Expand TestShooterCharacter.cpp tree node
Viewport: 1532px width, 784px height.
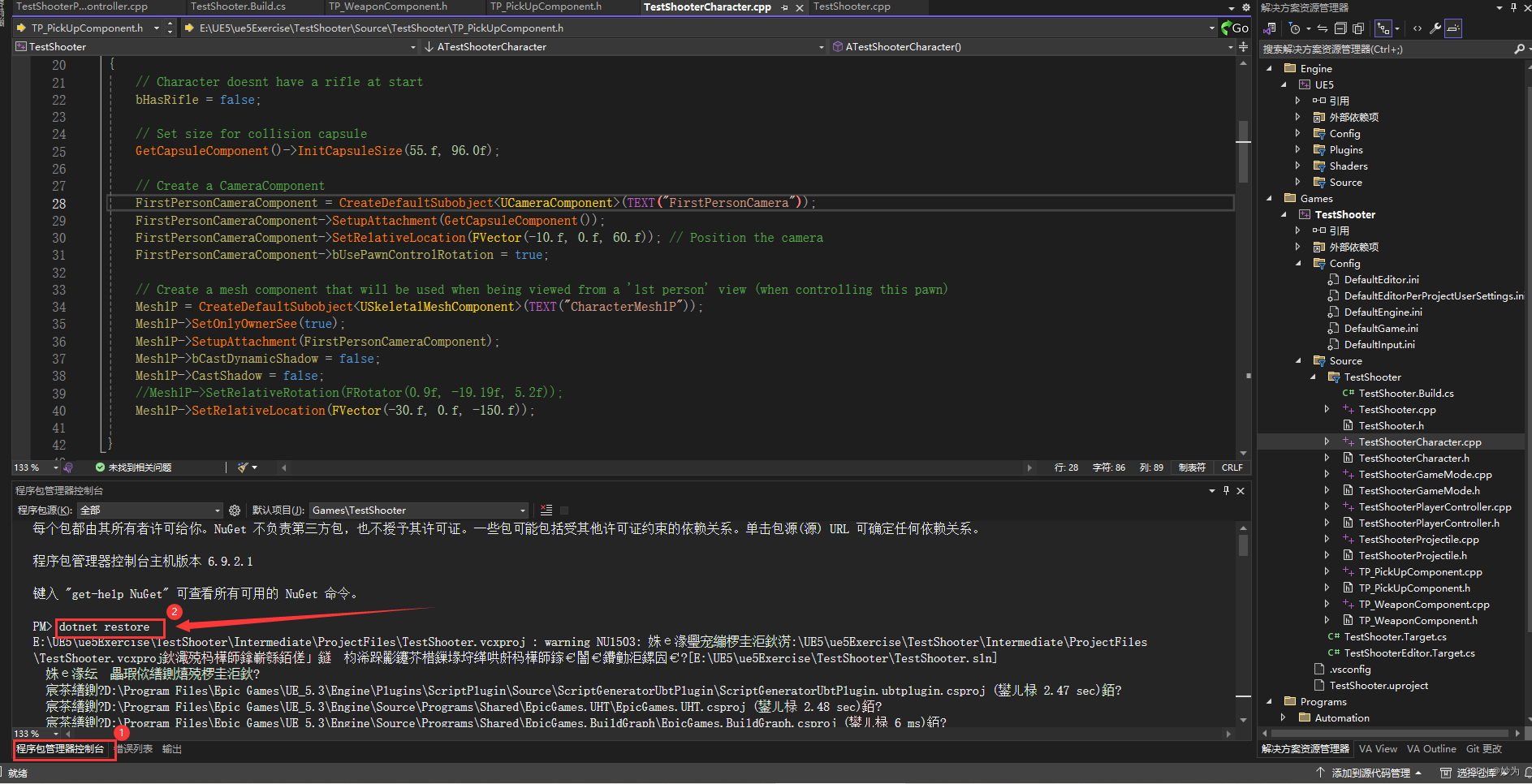coord(1327,442)
